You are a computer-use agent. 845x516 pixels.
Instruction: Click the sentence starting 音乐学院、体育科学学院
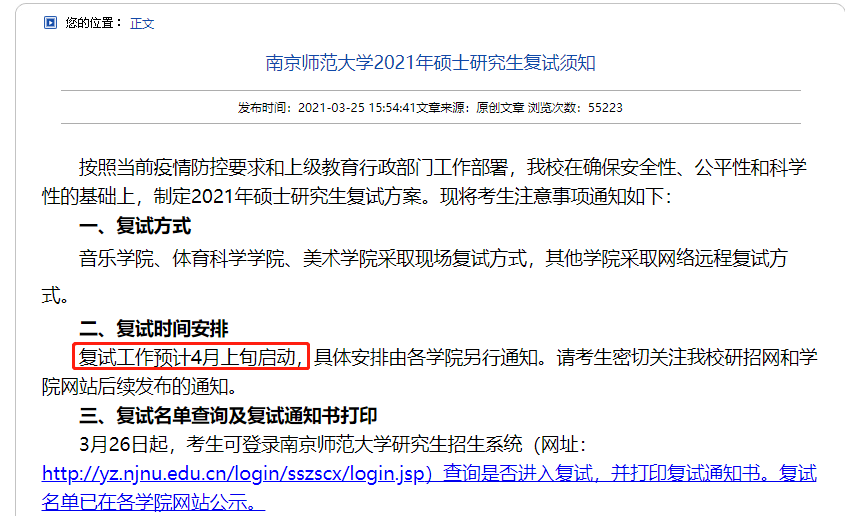(x=432, y=258)
